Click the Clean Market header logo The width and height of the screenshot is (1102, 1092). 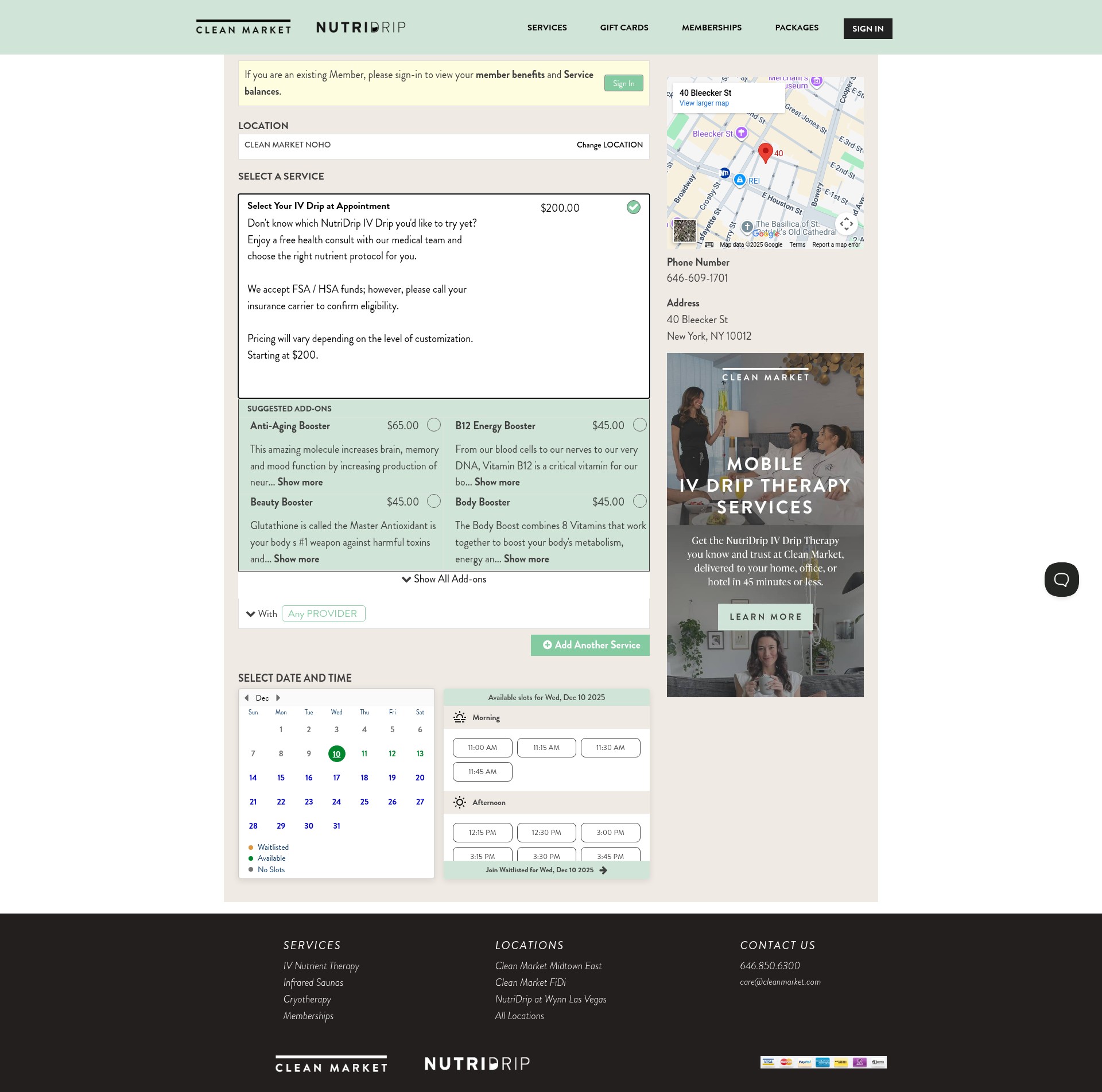243,27
